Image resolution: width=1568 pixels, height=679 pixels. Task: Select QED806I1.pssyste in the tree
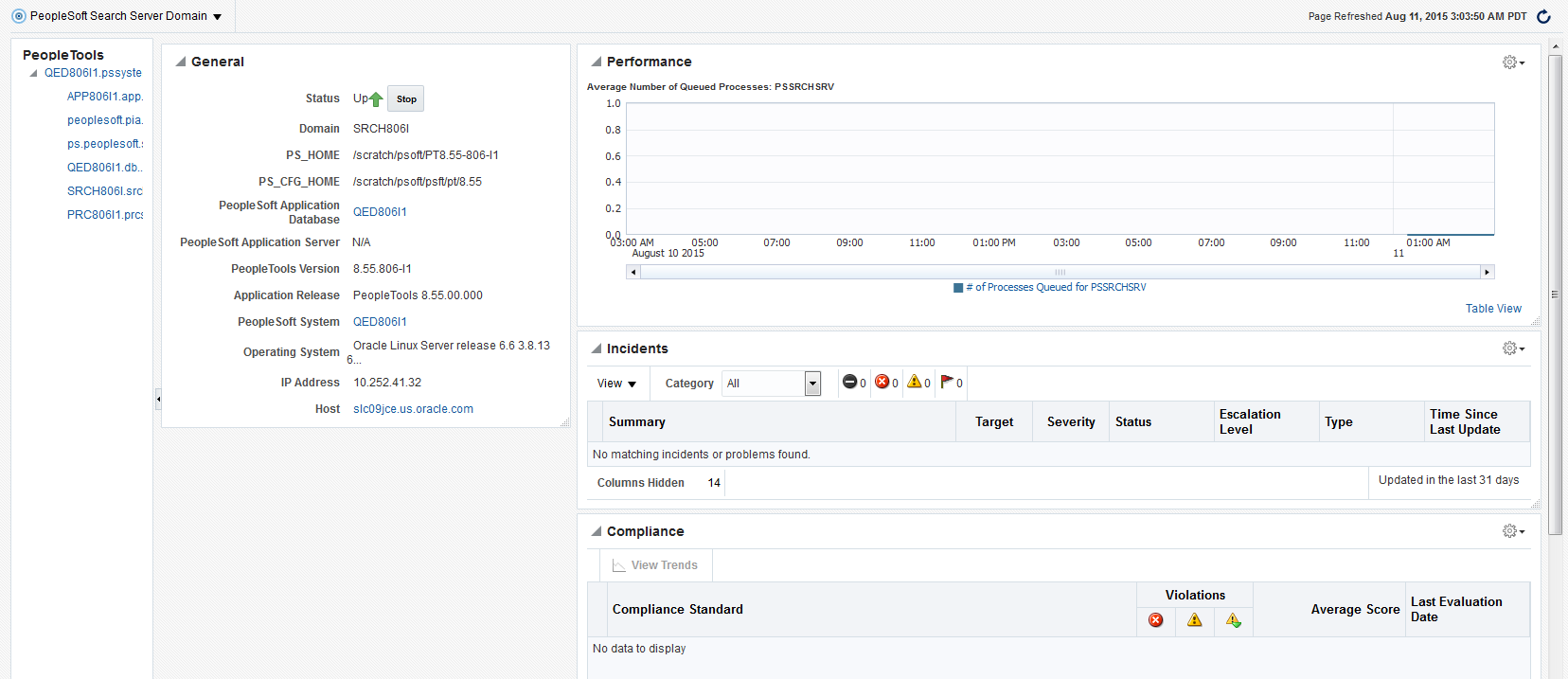(93, 73)
